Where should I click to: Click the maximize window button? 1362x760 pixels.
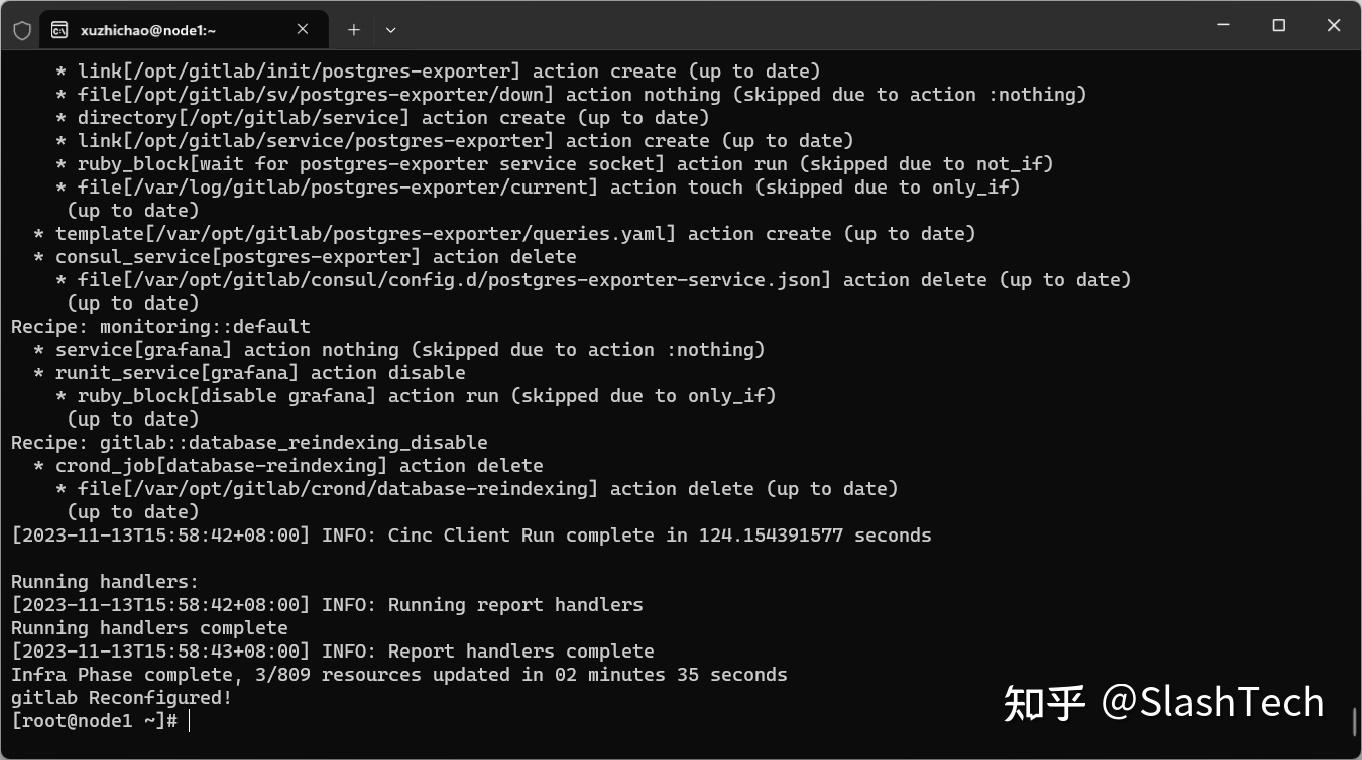[x=1278, y=27]
